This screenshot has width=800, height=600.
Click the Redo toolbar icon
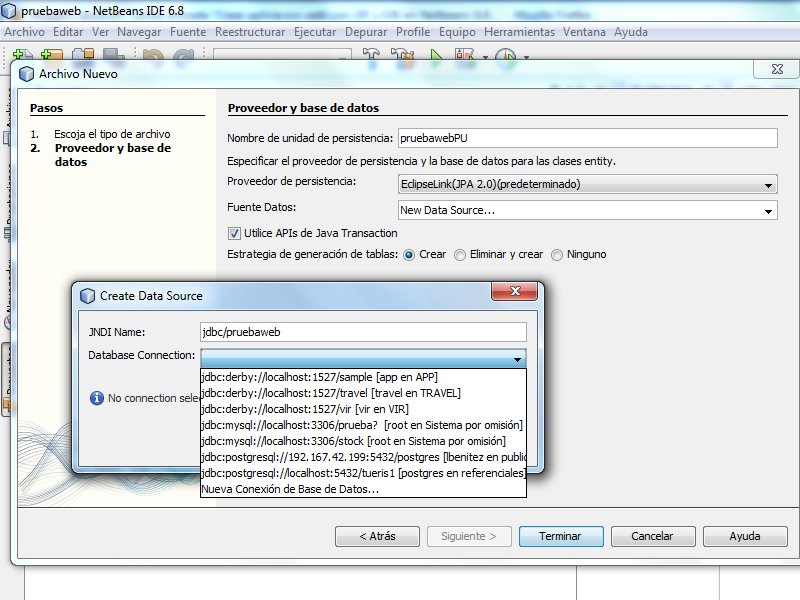[x=184, y=55]
